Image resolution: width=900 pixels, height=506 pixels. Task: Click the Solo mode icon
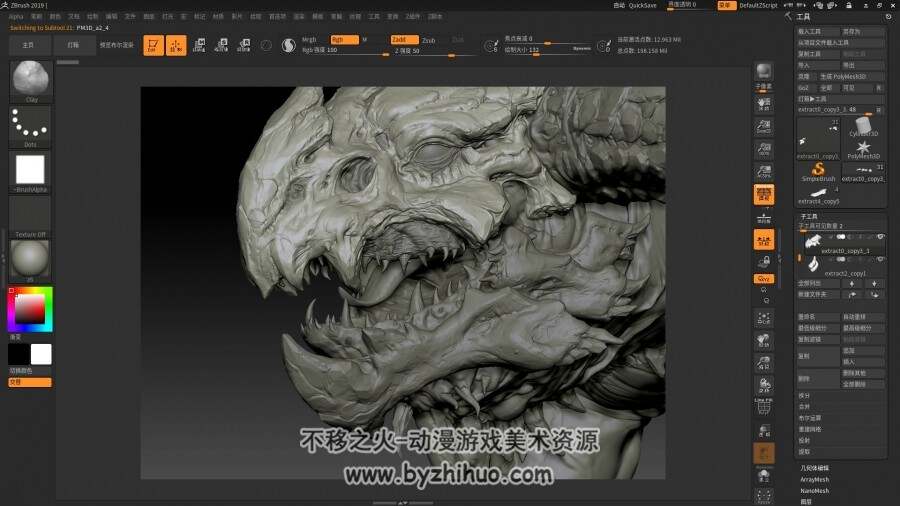764,474
